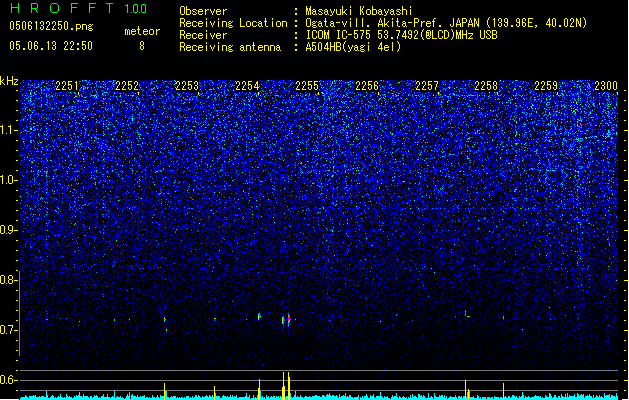Viewport: 629px width, 400px height.
Task: Click the strongest red meteor echo before 2255
Action: (288, 319)
